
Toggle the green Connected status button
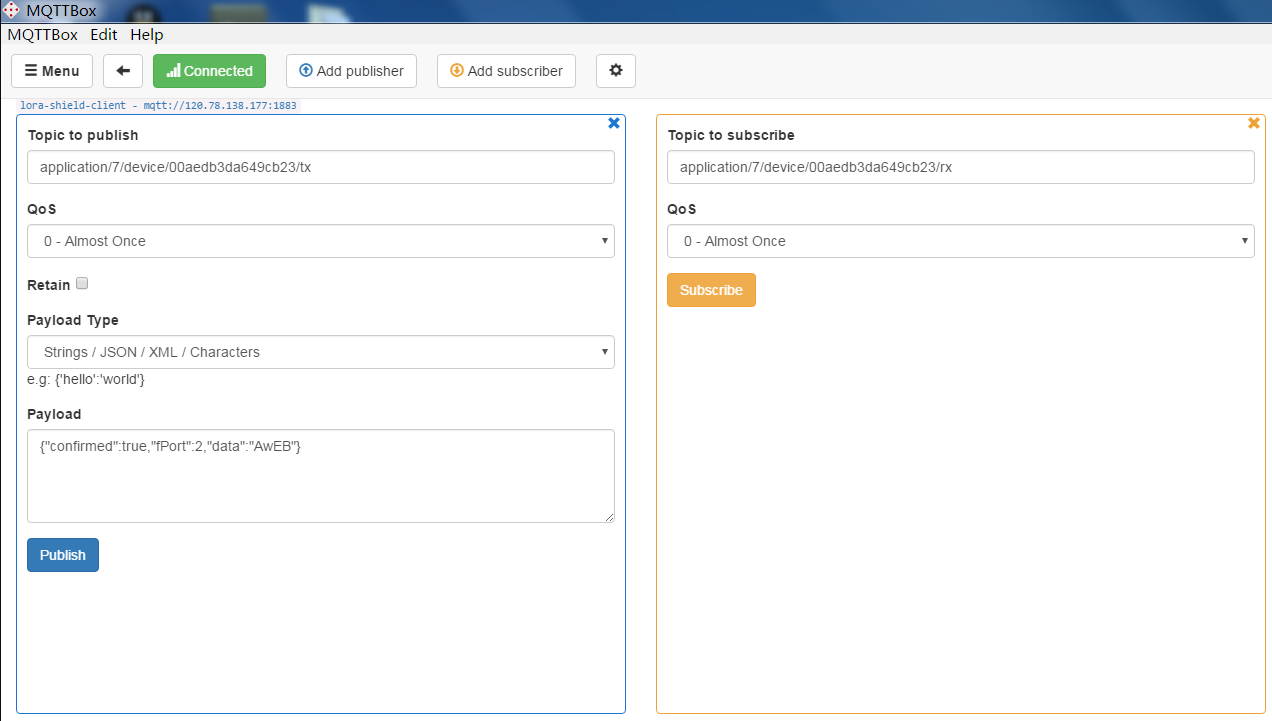[x=209, y=71]
